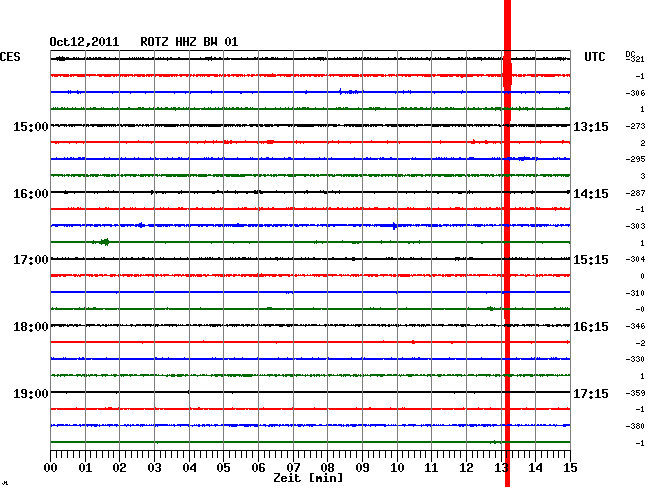Pick minute tick label 04

tap(189, 468)
